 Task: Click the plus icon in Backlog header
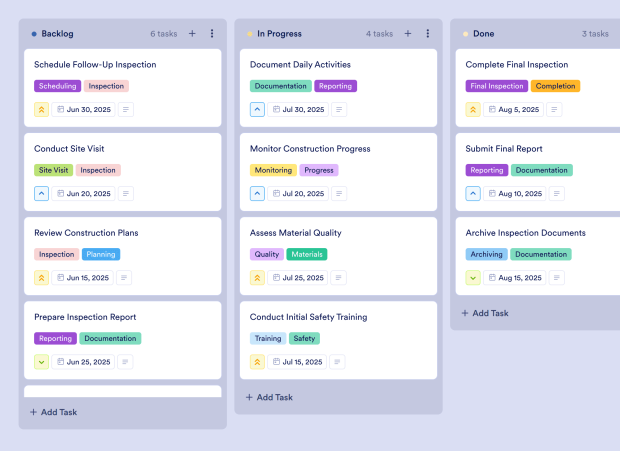pyautogui.click(x=192, y=34)
